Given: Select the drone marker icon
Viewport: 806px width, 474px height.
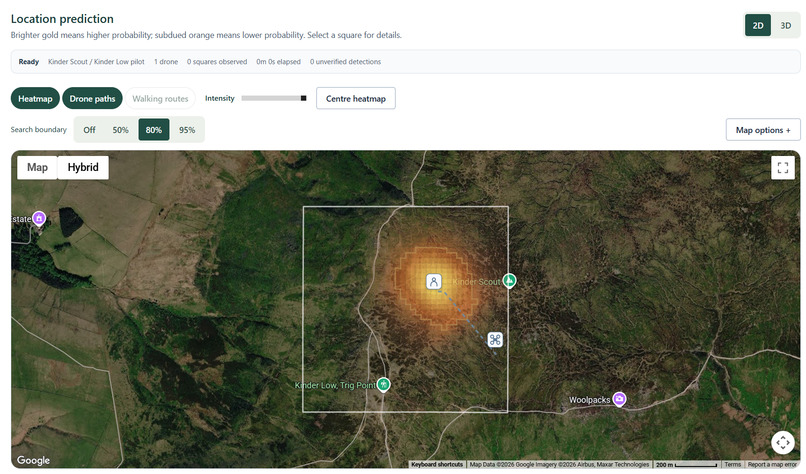Looking at the screenshot, I should [495, 339].
